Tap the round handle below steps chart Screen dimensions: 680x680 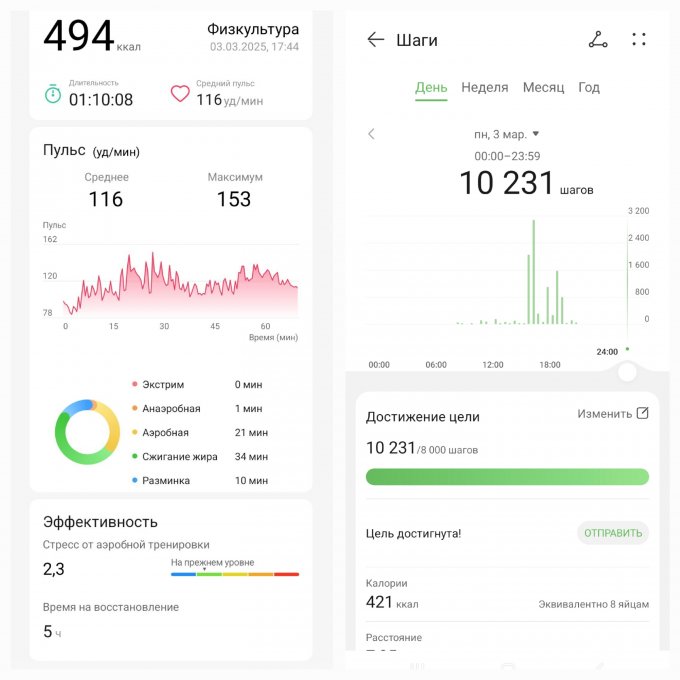pyautogui.click(x=627, y=373)
